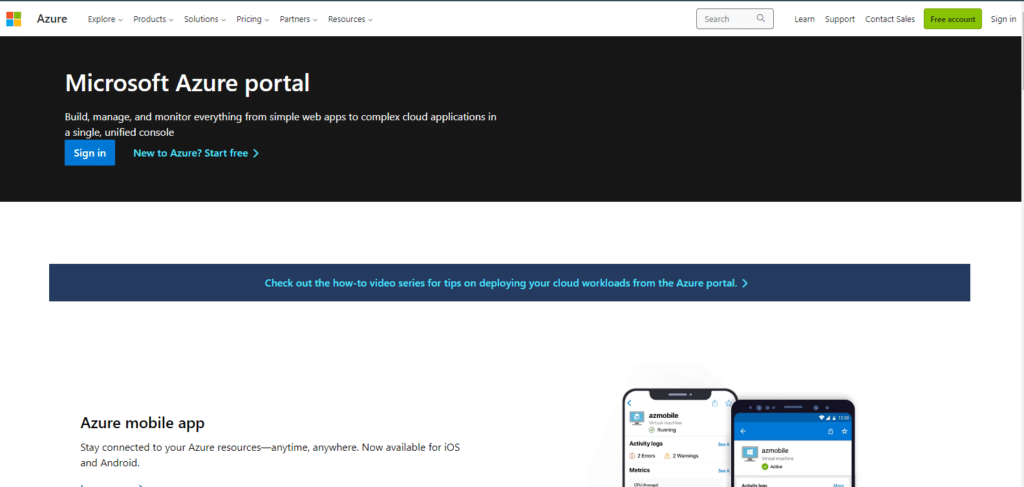Click the azmobile virtual machine icon on iPhone mockup
Image resolution: width=1024 pixels, height=487 pixels.
point(636,418)
